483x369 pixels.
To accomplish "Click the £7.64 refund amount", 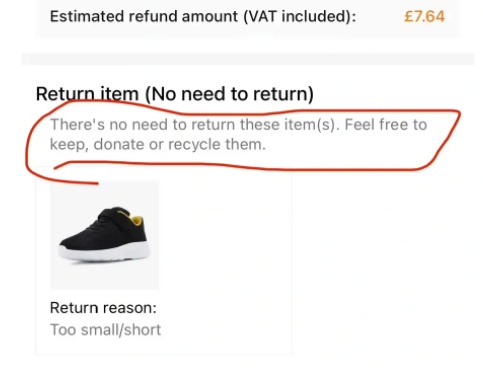I will tap(424, 16).
